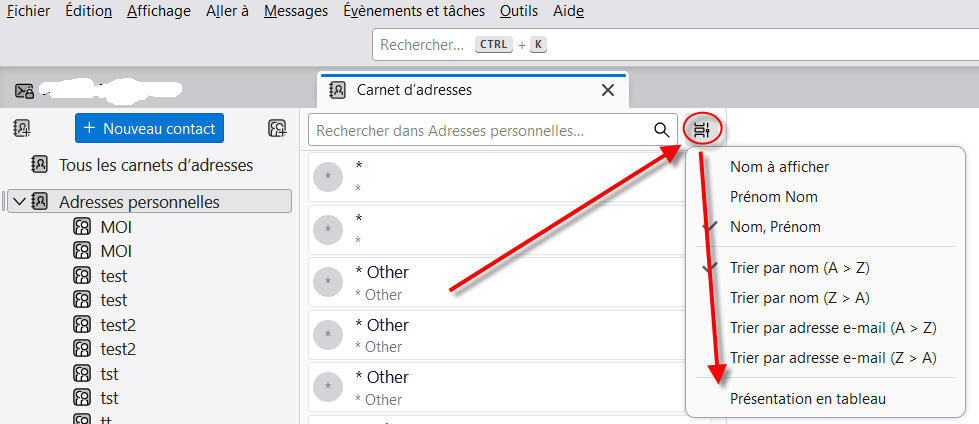Select the Nom à afficher option
Image resolution: width=979 pixels, height=424 pixels.
click(779, 167)
